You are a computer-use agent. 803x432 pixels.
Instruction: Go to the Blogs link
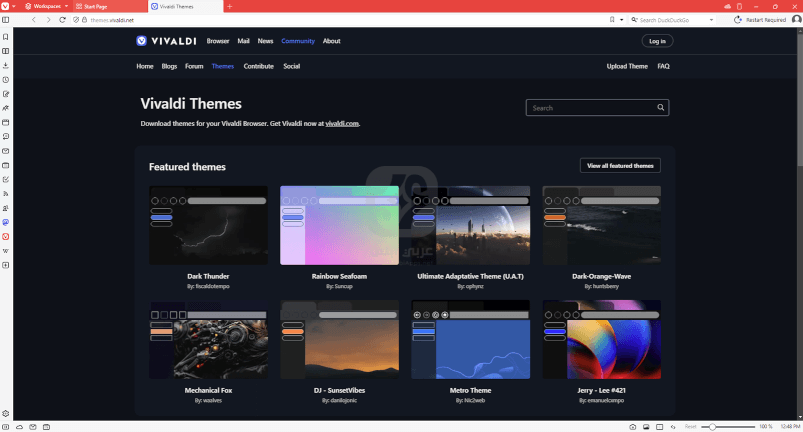(169, 66)
